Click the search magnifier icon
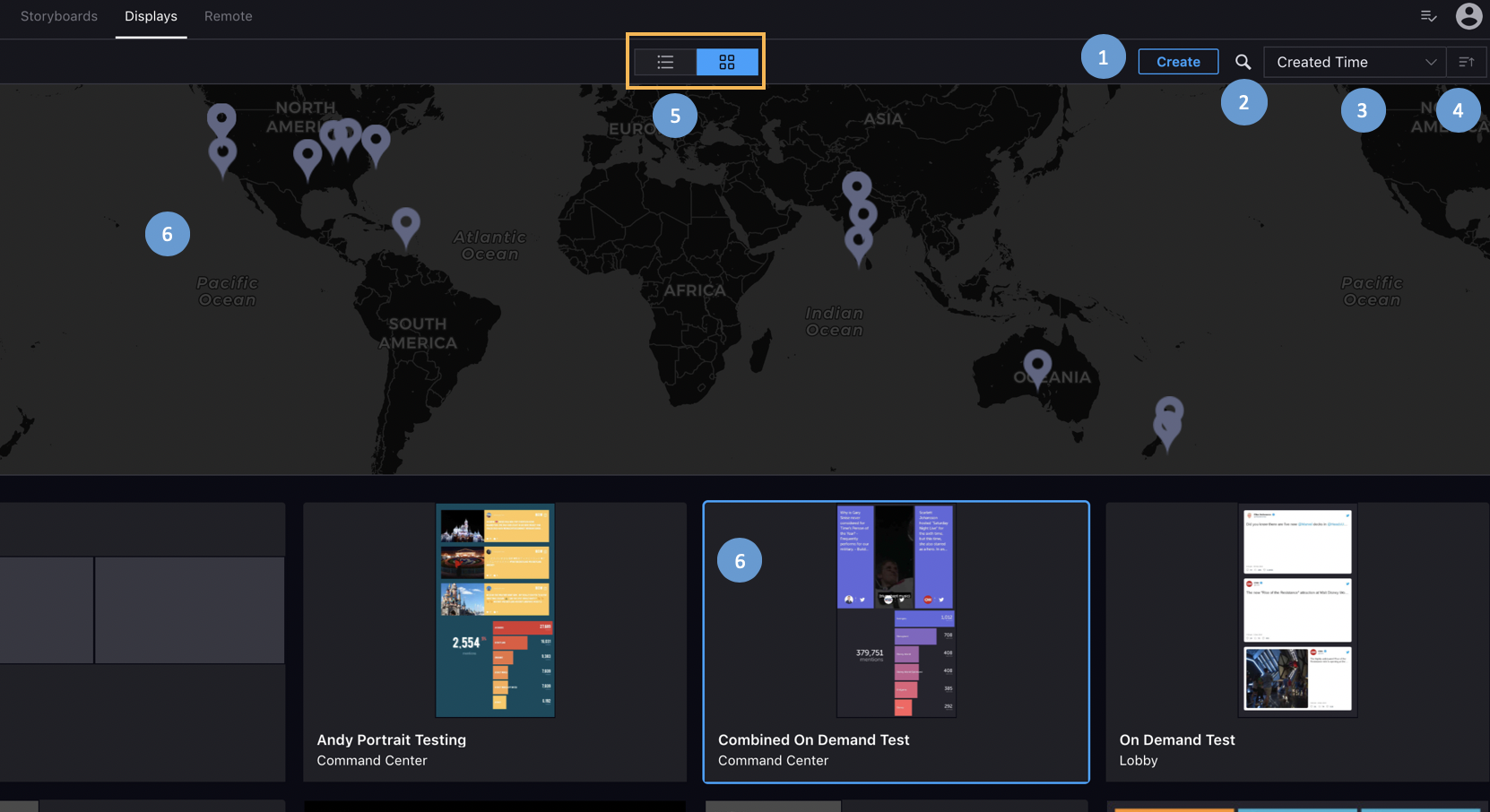This screenshot has height=812, width=1490. [1243, 62]
